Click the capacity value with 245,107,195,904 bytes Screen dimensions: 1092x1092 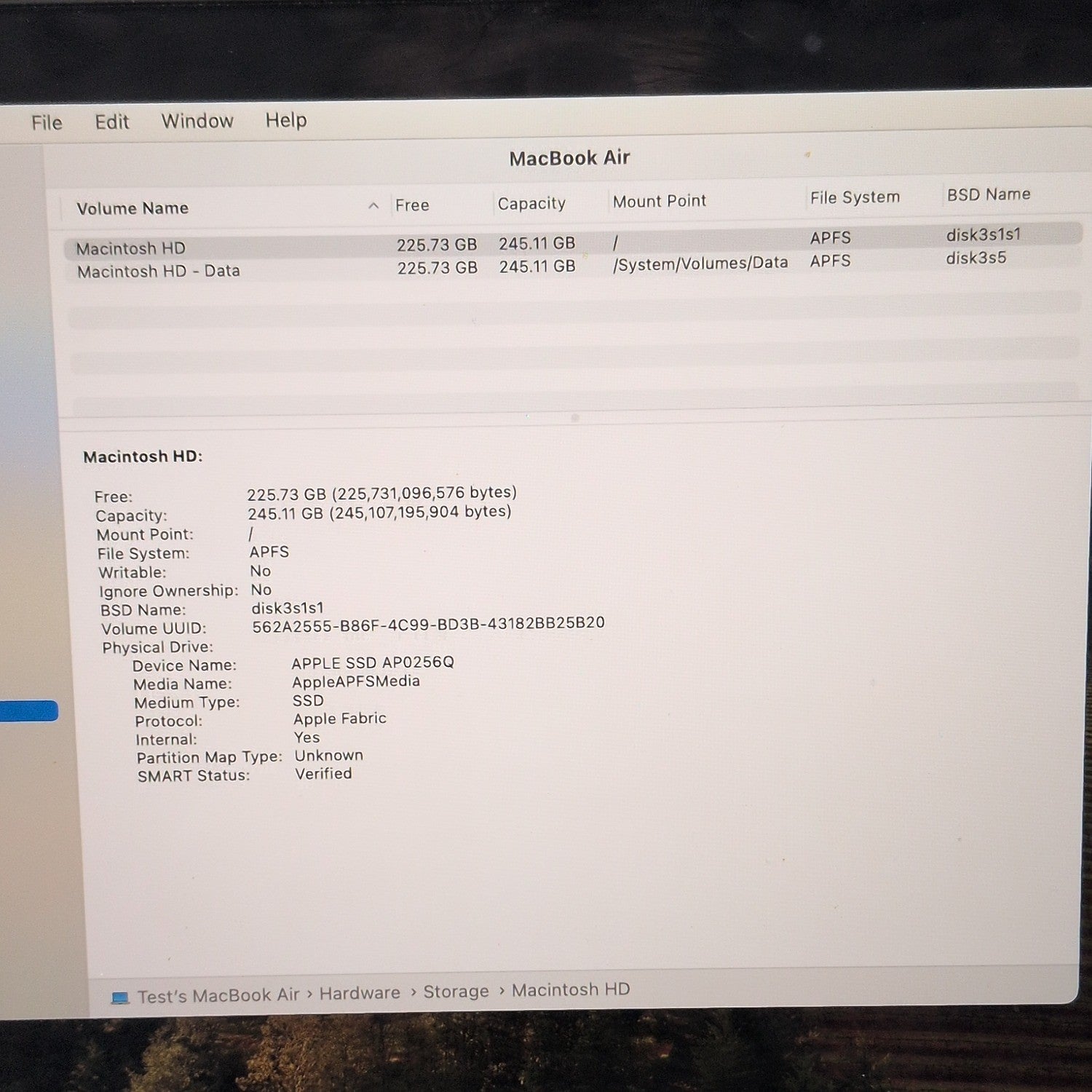point(379,513)
